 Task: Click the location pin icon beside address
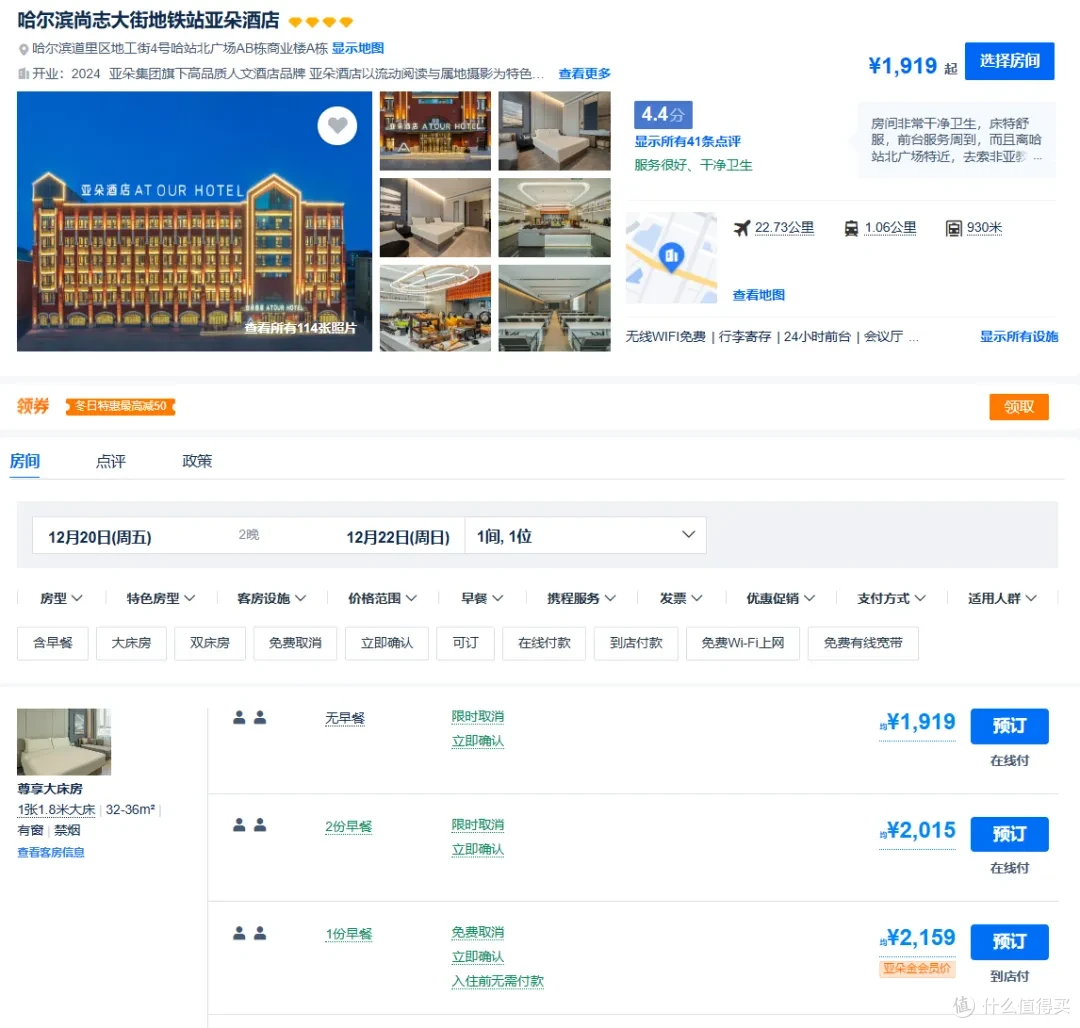[x=23, y=49]
